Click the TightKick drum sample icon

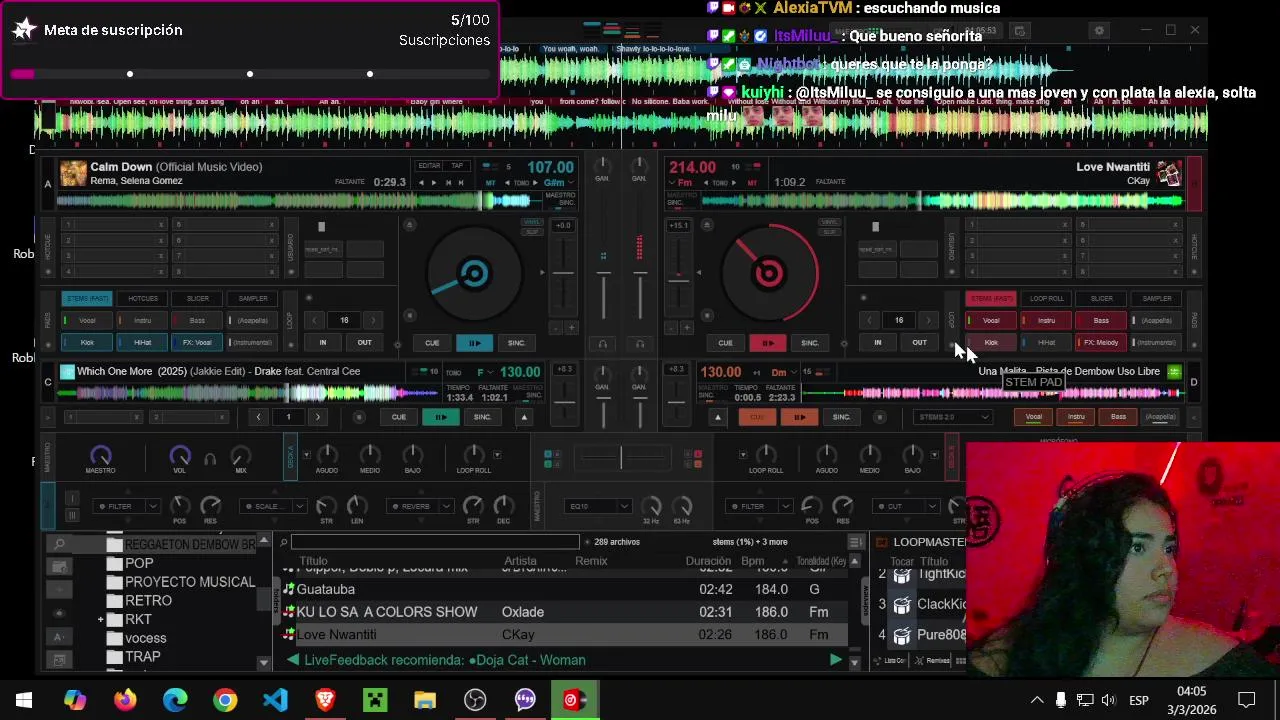click(902, 575)
